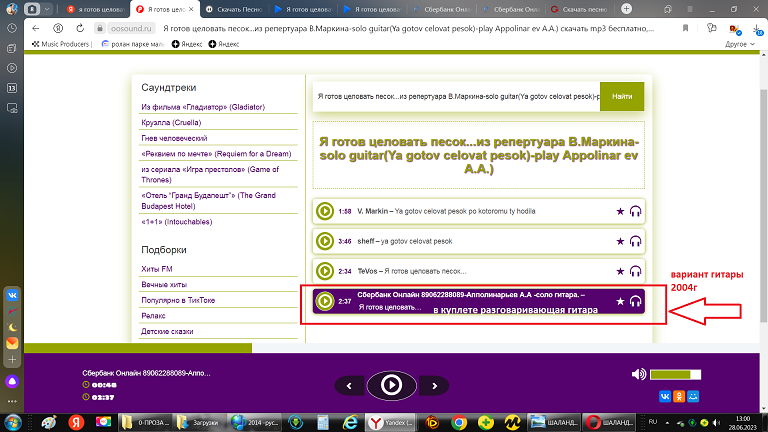The height and width of the screenshot is (432, 768).
Task: Share via Odnoklassniki icon in player
Action: tap(679, 396)
